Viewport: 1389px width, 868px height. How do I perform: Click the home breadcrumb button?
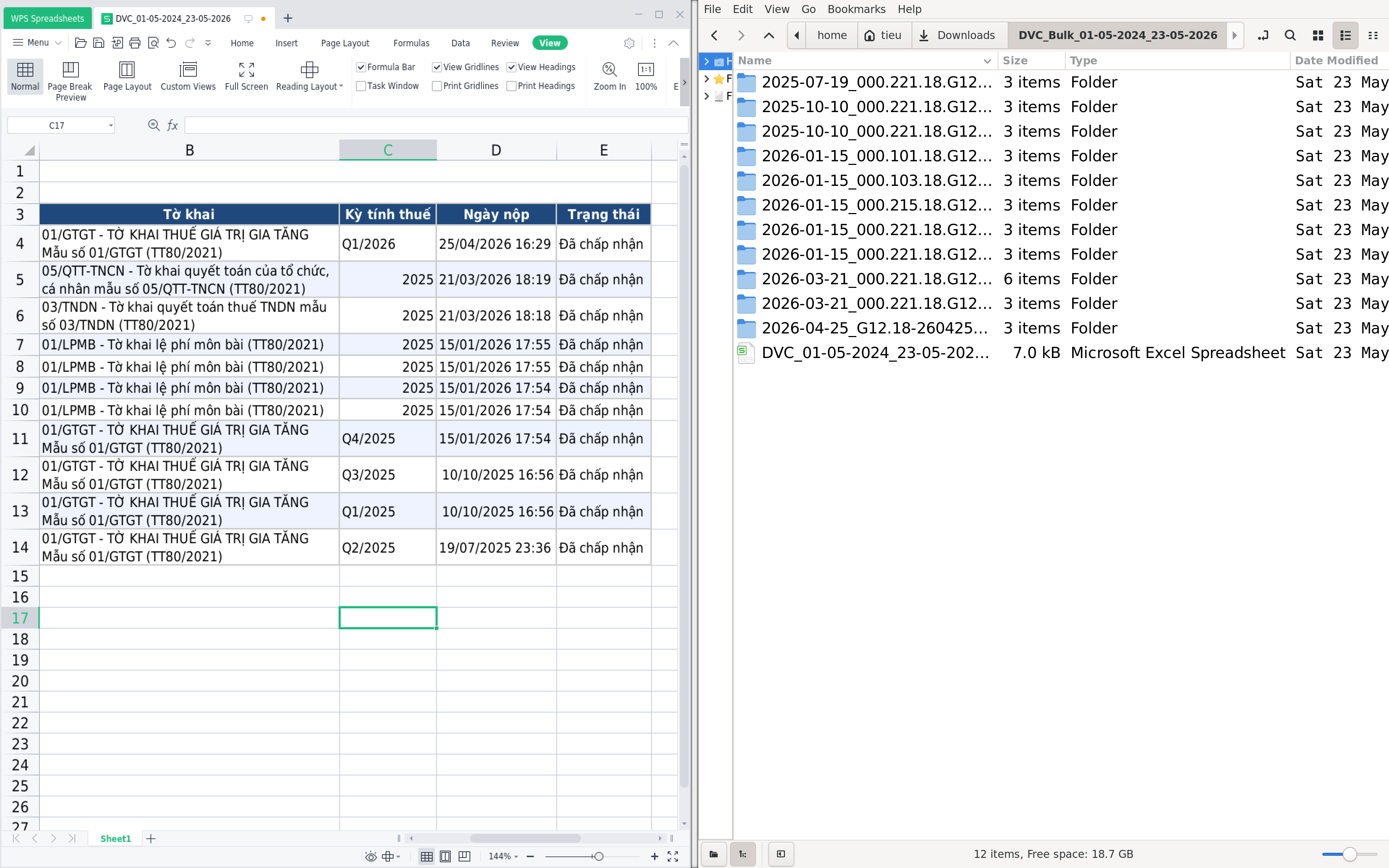pos(832,35)
